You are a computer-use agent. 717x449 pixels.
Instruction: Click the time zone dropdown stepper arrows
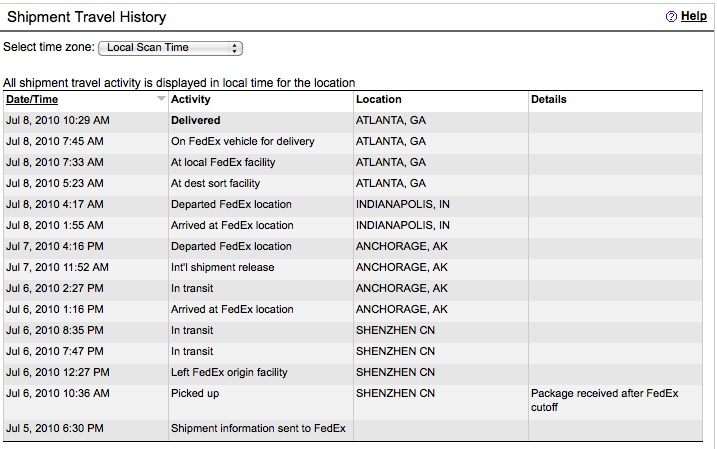point(234,48)
